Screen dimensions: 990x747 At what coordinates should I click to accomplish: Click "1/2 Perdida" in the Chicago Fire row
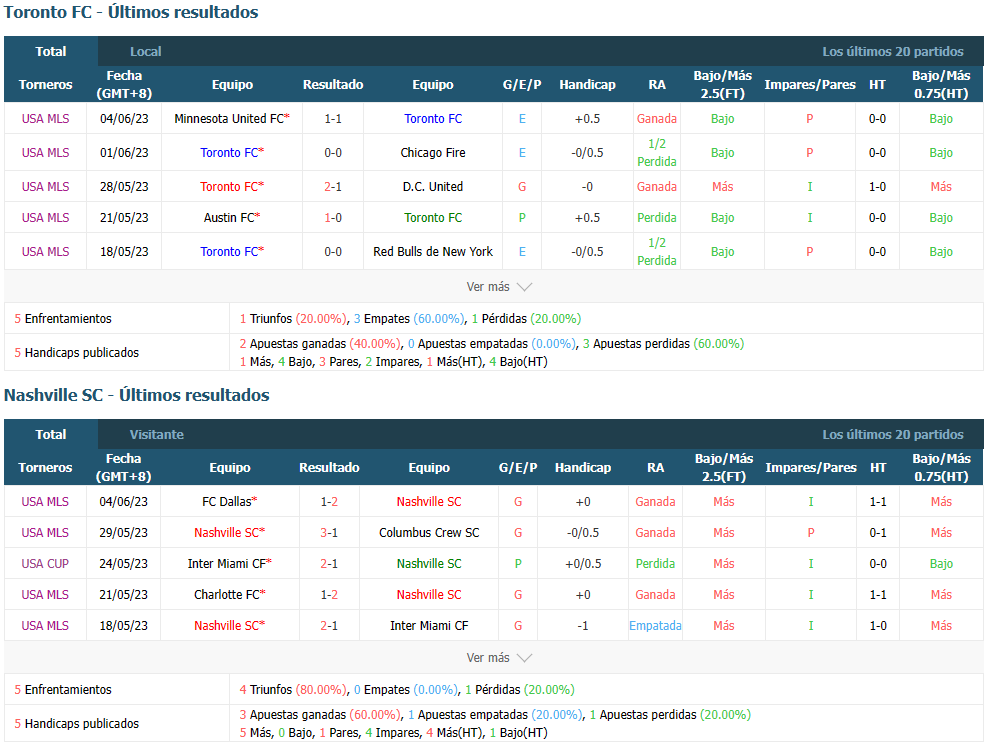tap(657, 153)
